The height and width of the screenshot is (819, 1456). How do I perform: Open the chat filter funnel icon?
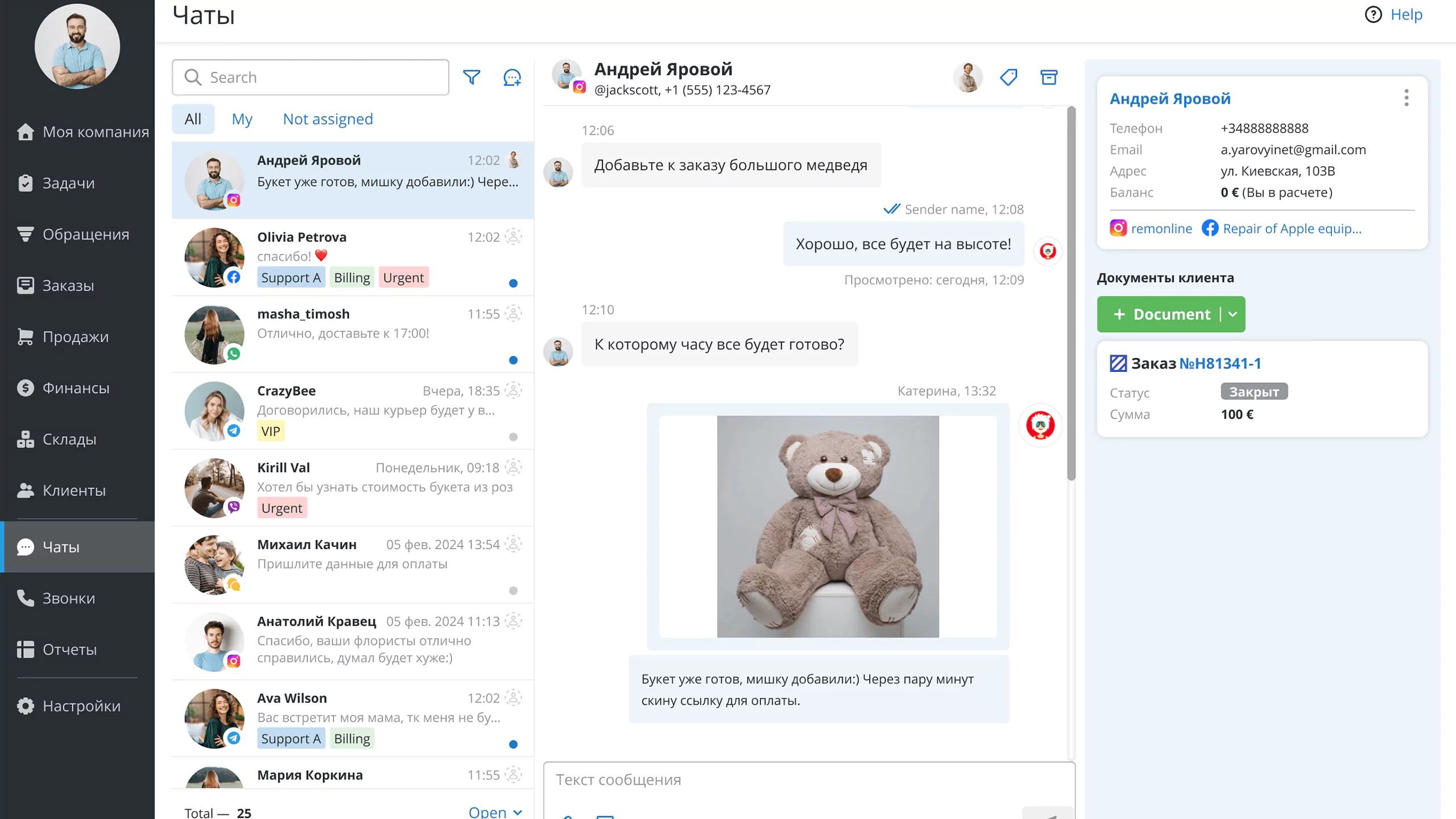(x=471, y=77)
